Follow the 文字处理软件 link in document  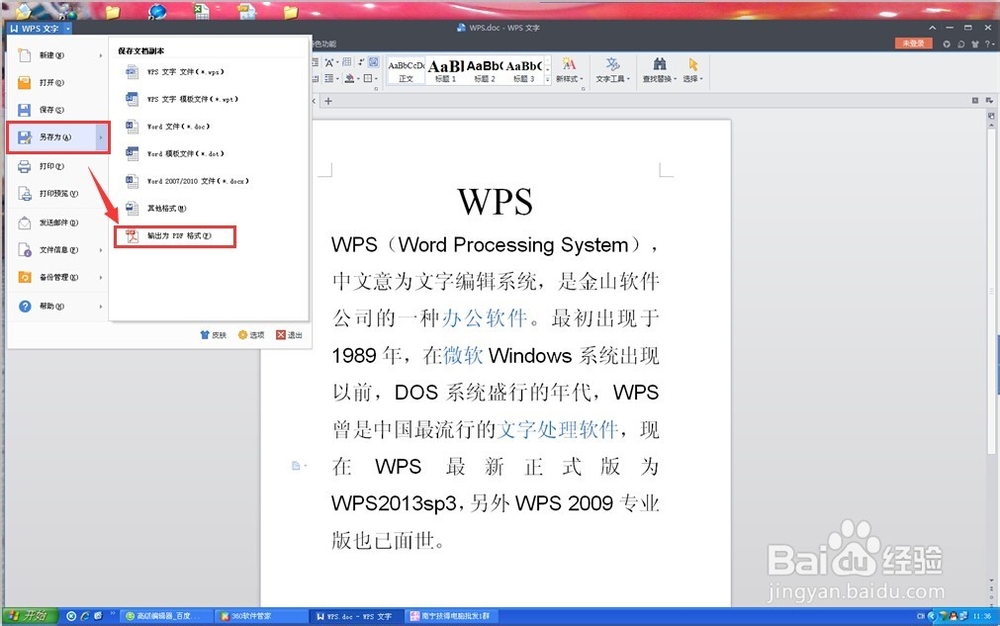click(557, 430)
